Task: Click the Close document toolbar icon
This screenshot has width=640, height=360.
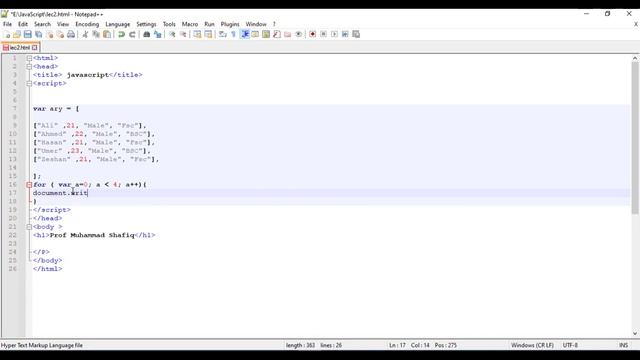Action: 49,34
